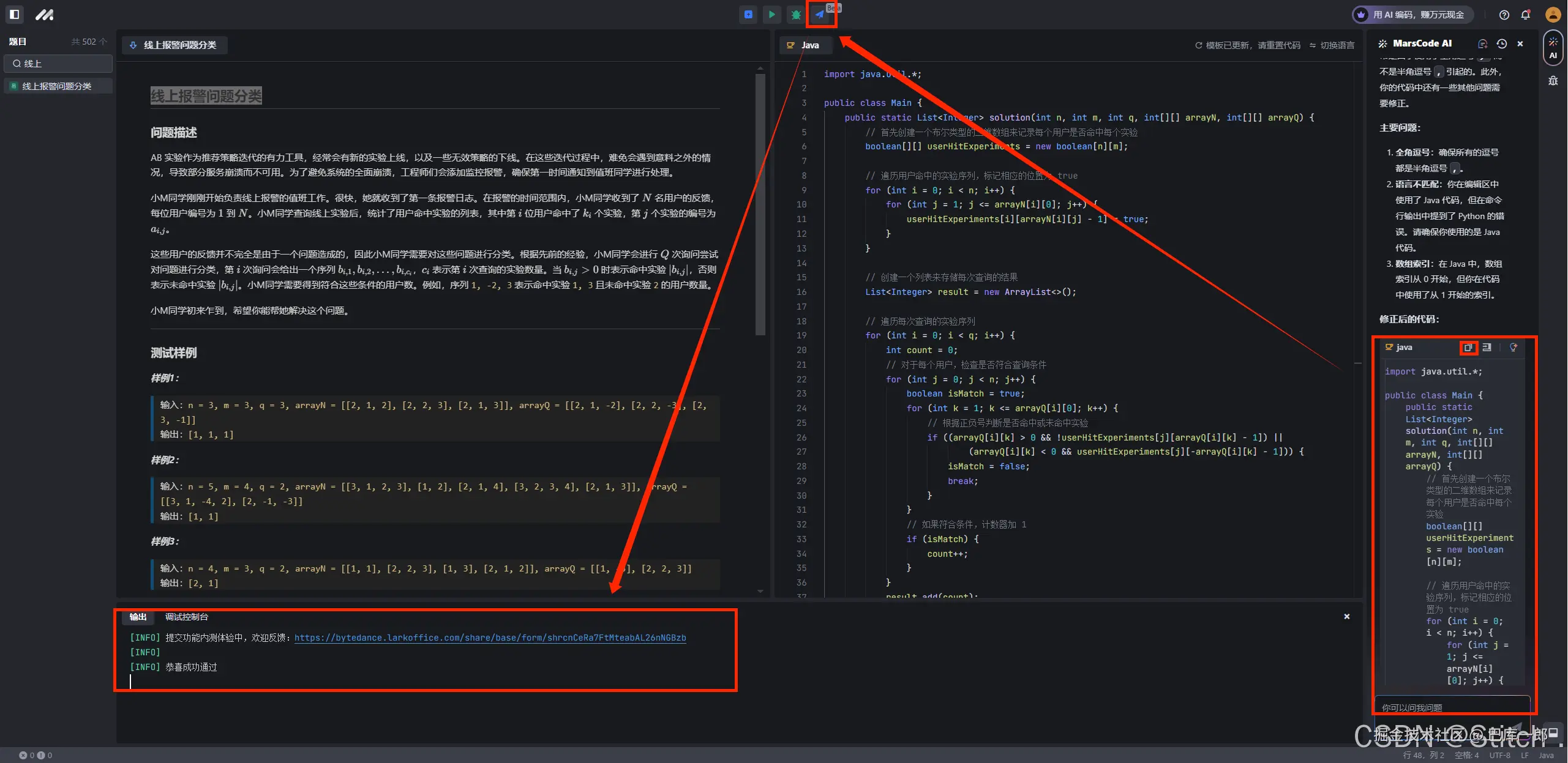Copy the AI-corrected Java code snippet
Viewport: 1568px width, 763px height.
click(x=1468, y=348)
